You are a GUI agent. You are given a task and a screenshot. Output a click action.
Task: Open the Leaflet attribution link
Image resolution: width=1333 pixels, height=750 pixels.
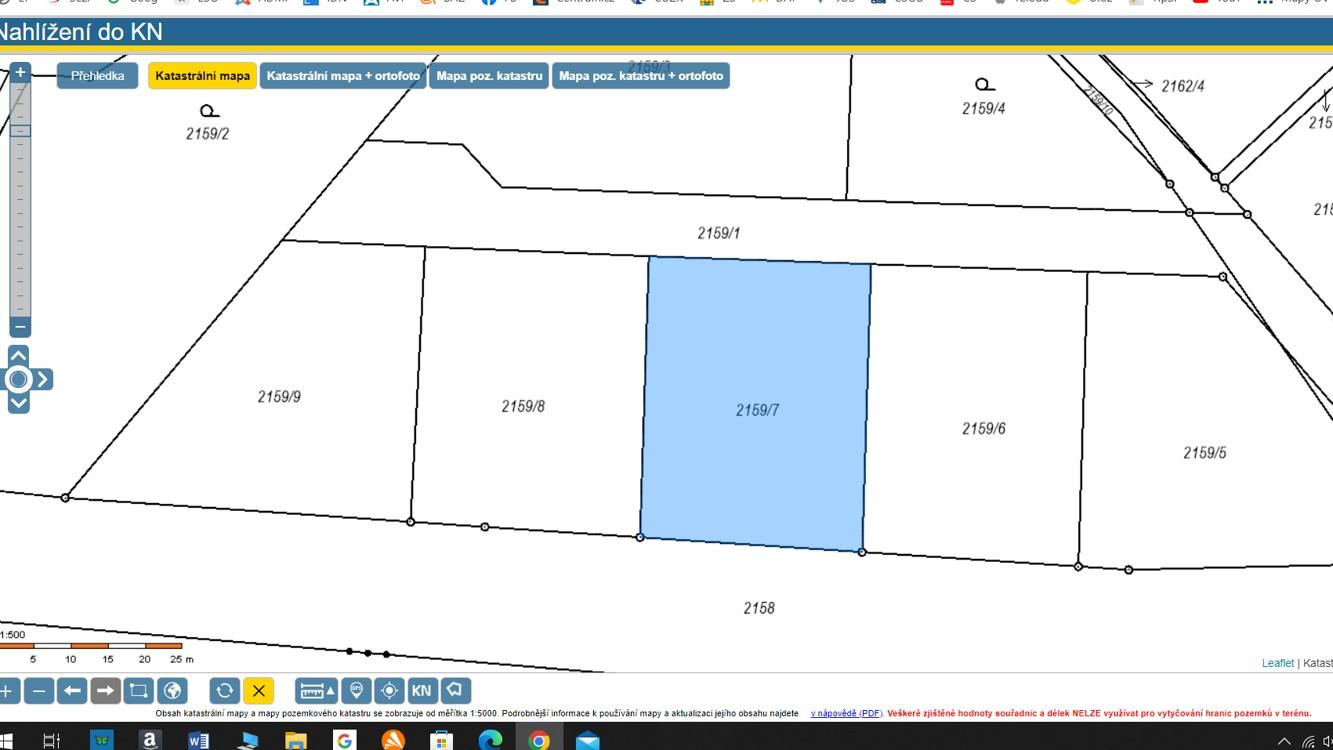[x=1277, y=663]
